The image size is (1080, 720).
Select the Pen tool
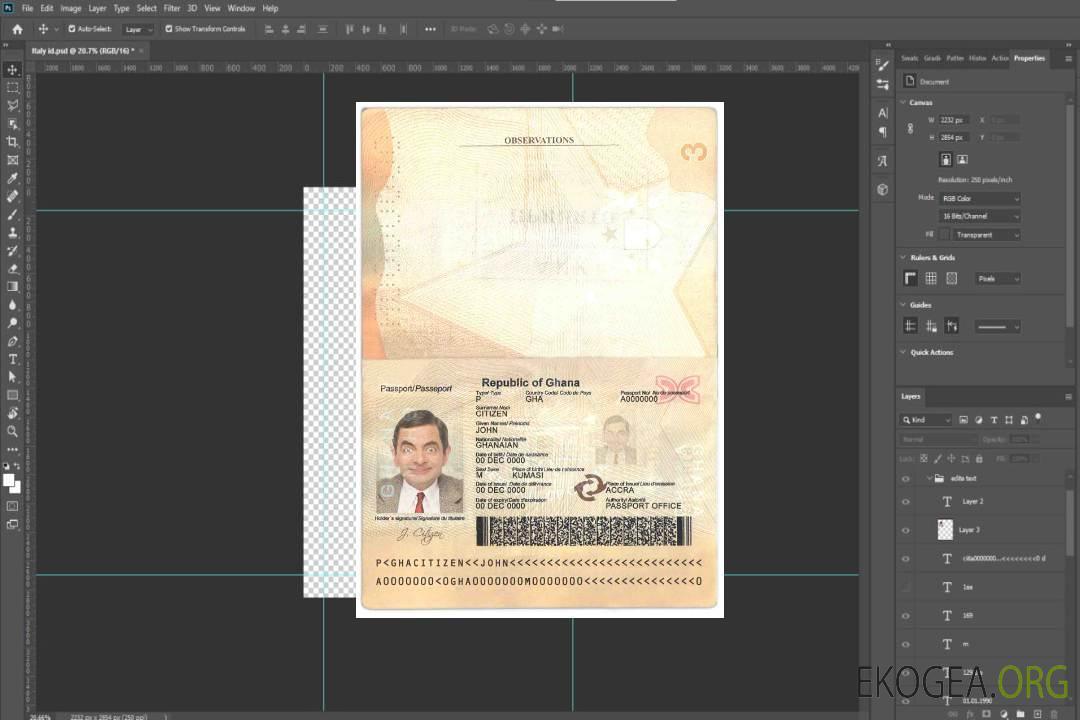point(12,341)
